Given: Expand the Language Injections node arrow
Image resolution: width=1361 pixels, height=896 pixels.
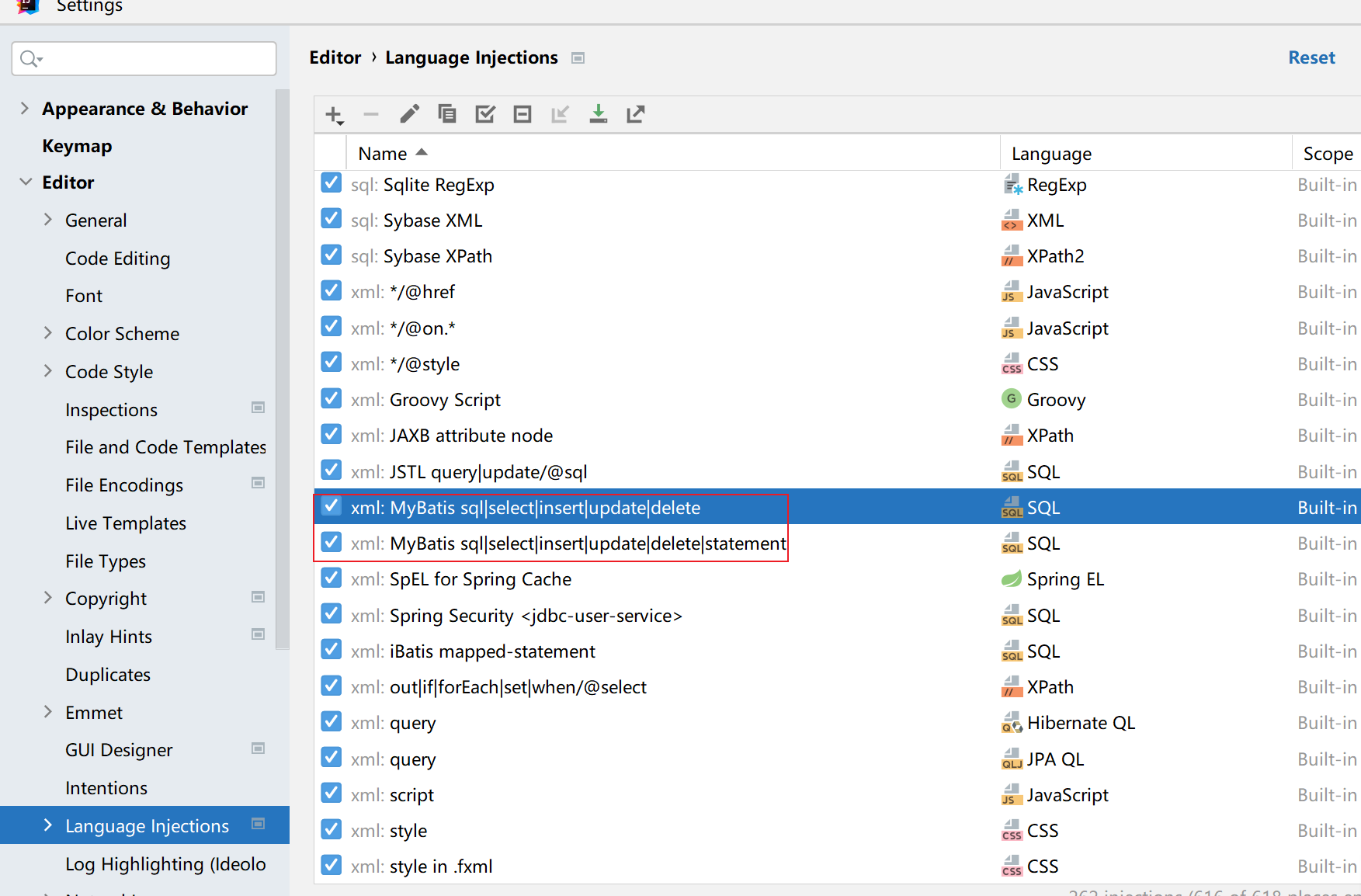Looking at the screenshot, I should click(48, 825).
